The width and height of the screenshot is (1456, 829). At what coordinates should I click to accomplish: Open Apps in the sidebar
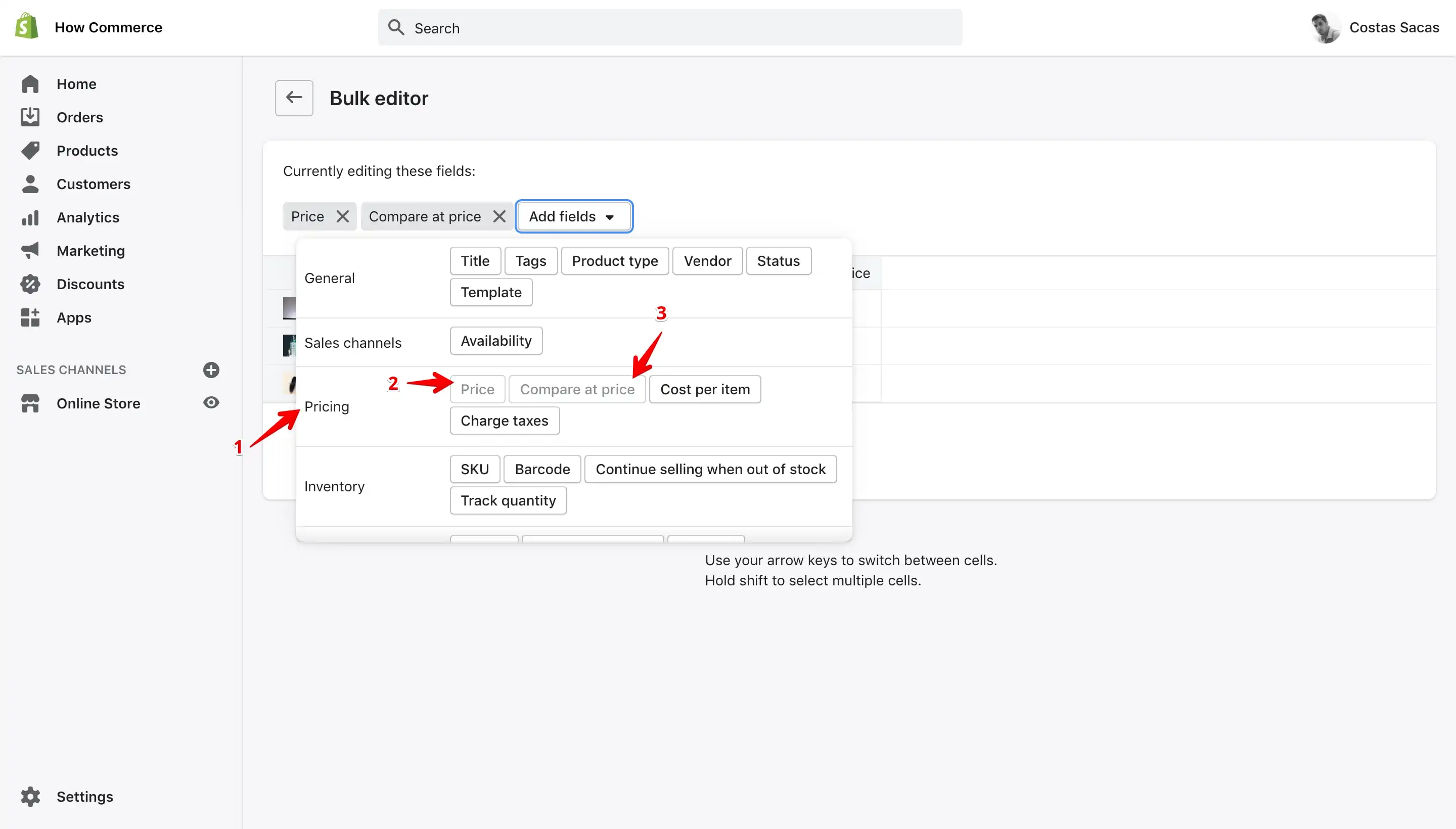point(74,318)
